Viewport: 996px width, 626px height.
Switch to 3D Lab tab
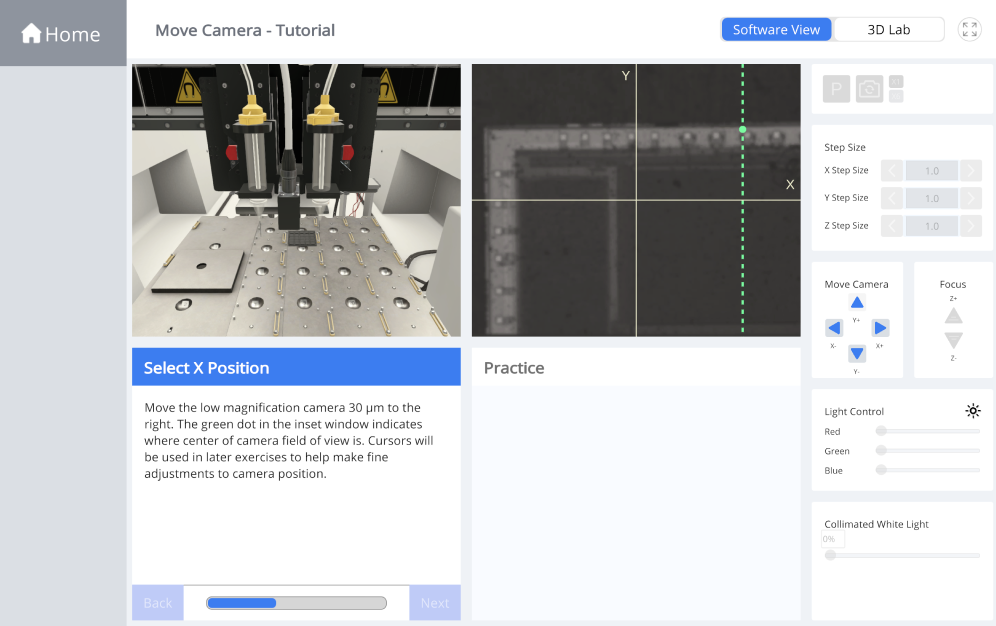pyautogui.click(x=889, y=30)
